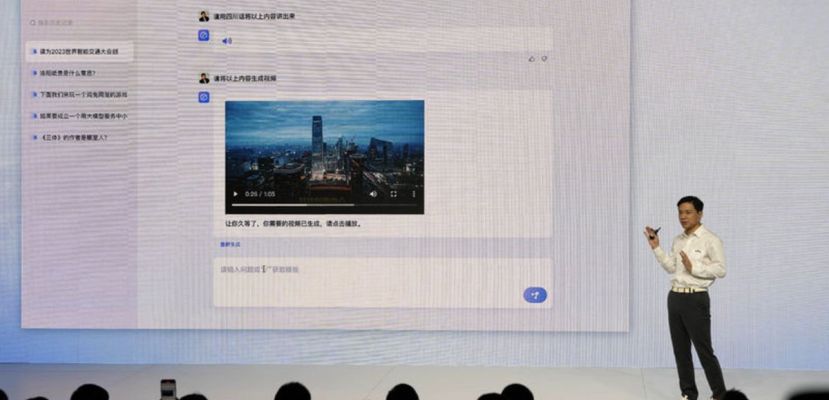Open the video player's three-dot options menu
The image size is (829, 400).
(413, 194)
